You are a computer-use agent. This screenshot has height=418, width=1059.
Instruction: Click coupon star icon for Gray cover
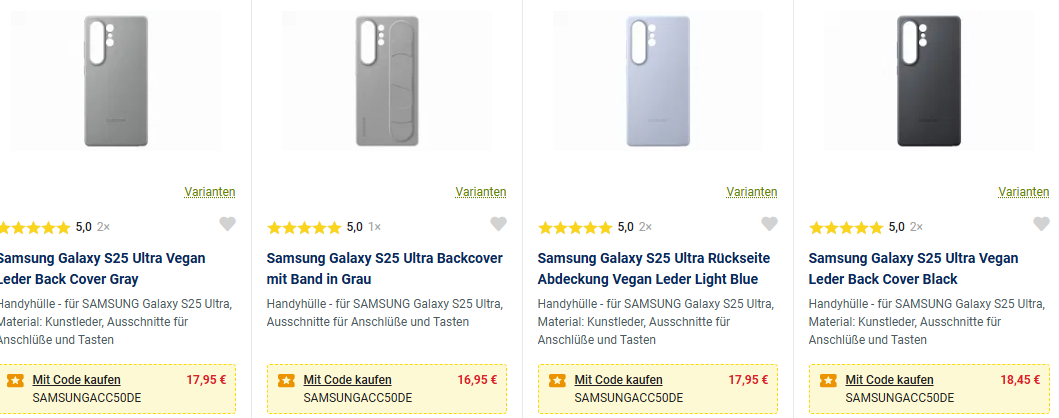click(x=15, y=380)
